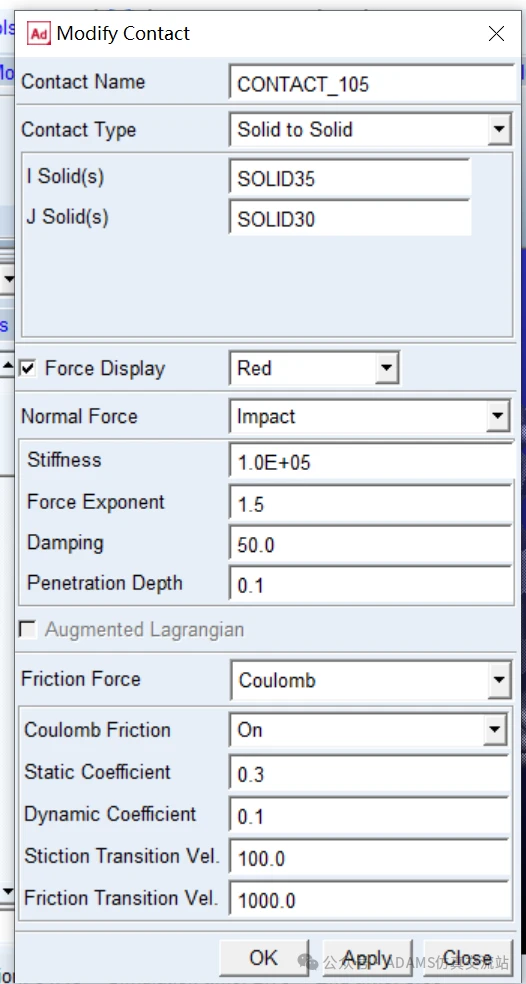The width and height of the screenshot is (526, 984).
Task: Click the OK button
Action: (x=264, y=957)
